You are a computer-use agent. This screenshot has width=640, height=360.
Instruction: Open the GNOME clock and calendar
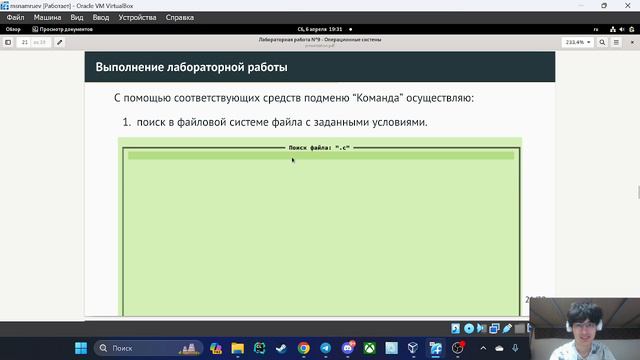[320, 29]
